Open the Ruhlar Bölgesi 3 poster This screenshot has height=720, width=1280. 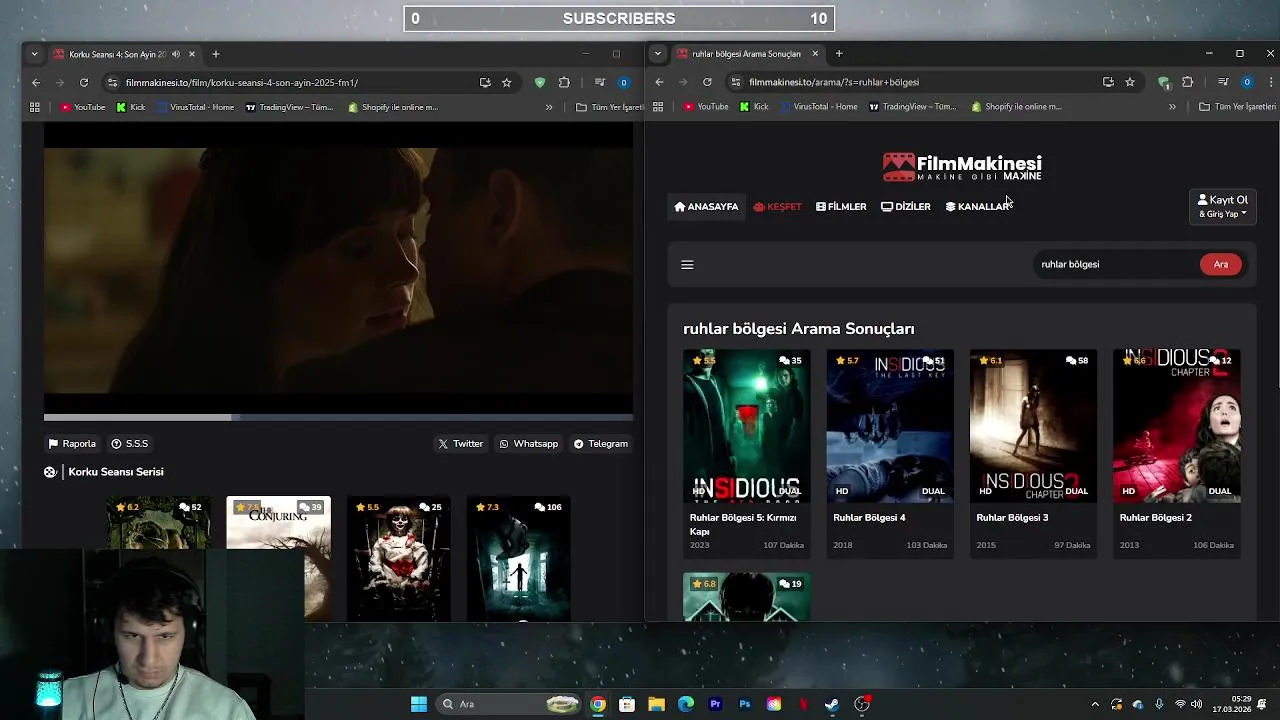(1033, 426)
